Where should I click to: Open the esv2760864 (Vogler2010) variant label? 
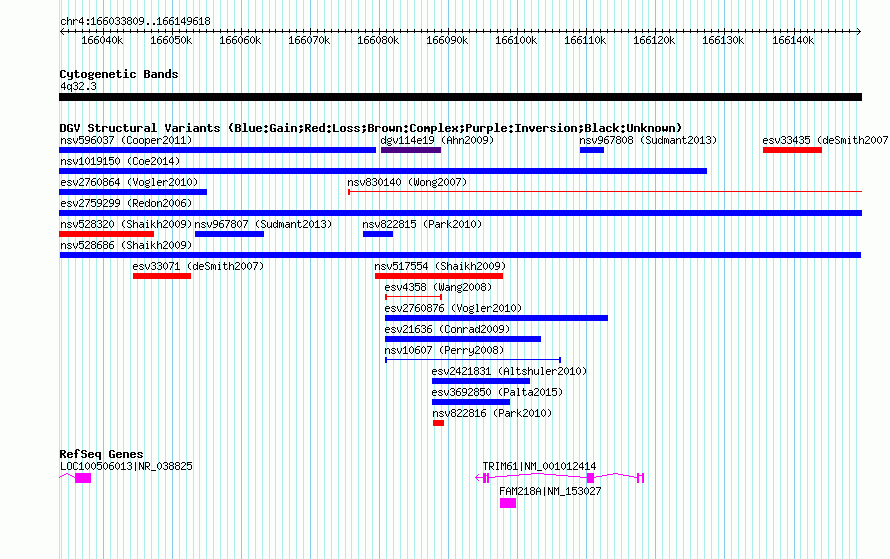click(x=129, y=182)
